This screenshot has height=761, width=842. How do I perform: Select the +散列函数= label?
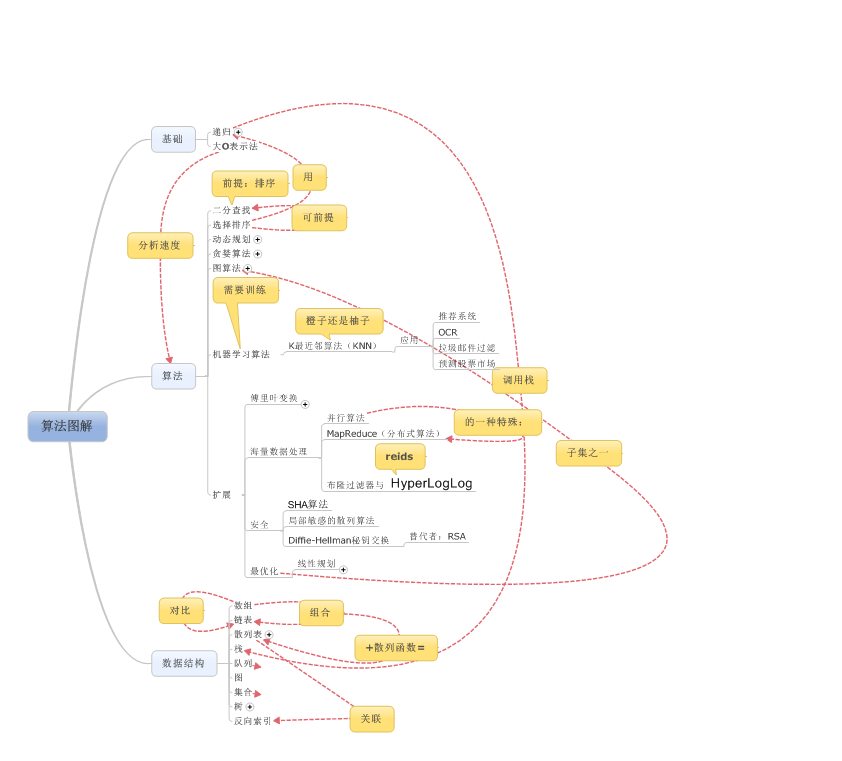(x=395, y=648)
